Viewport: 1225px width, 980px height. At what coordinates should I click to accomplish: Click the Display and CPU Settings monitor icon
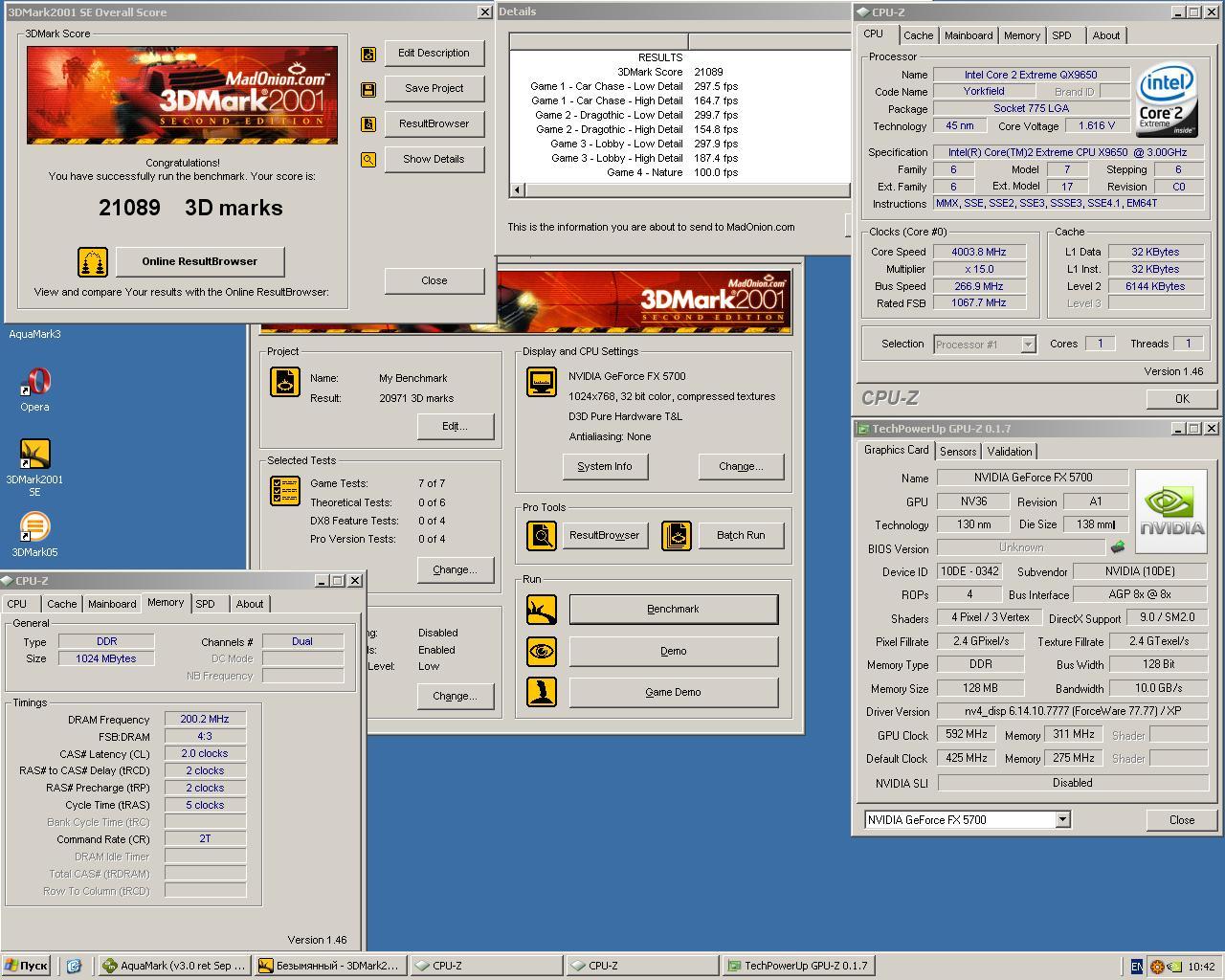click(x=542, y=381)
